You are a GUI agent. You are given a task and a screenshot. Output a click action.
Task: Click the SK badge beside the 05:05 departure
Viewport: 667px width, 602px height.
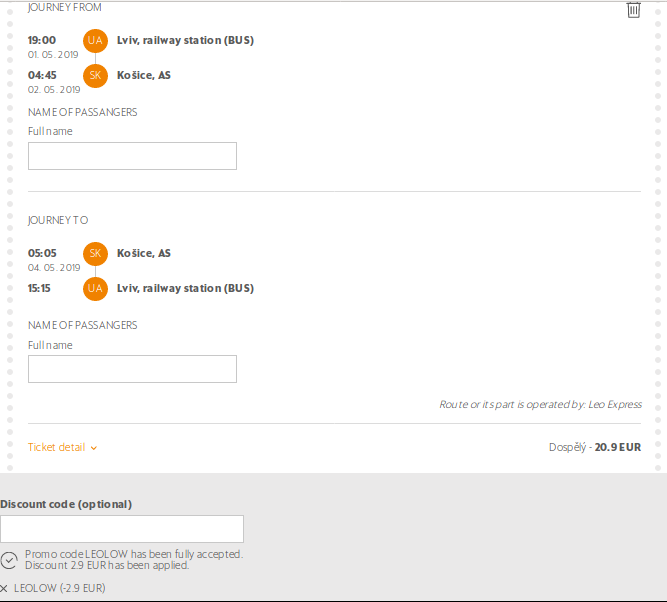point(95,254)
